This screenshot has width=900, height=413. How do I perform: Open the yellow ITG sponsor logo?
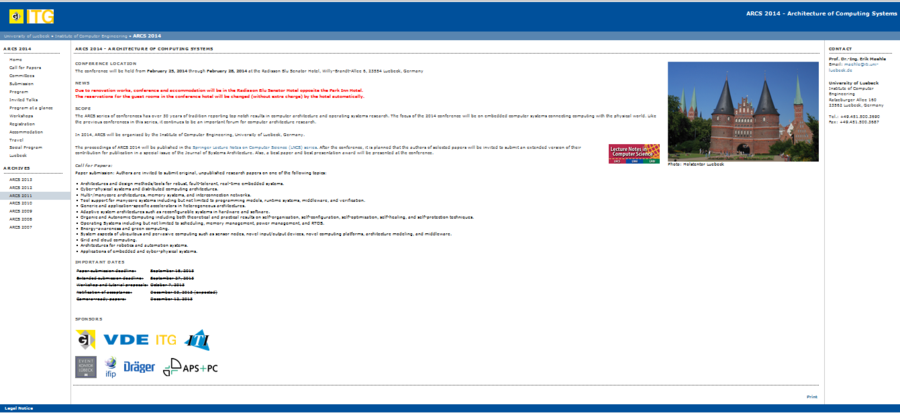point(166,340)
